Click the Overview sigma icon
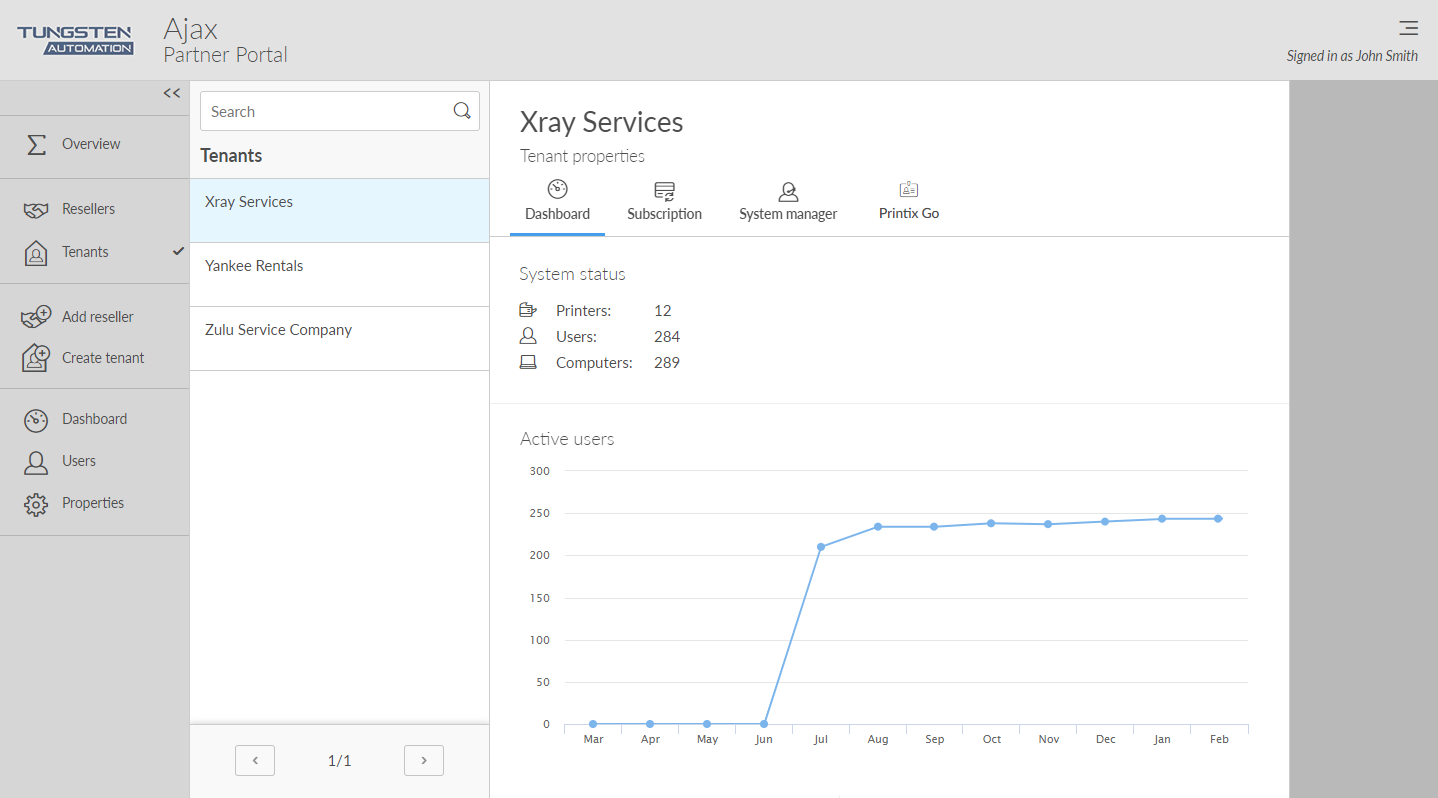Viewport: 1438px width, 798px height. pyautogui.click(x=36, y=144)
